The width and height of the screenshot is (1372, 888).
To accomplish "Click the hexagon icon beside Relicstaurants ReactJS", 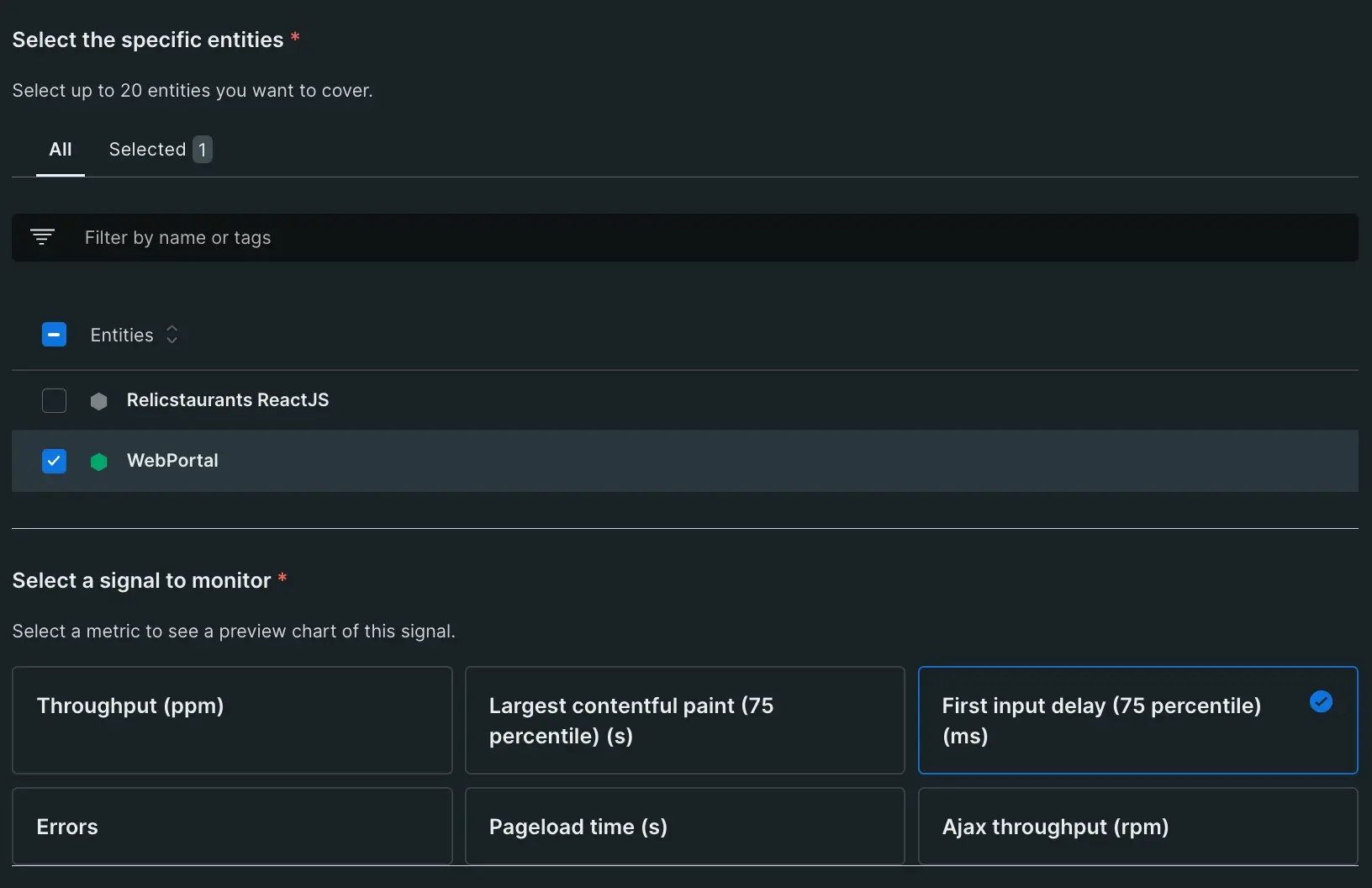I will pos(98,401).
